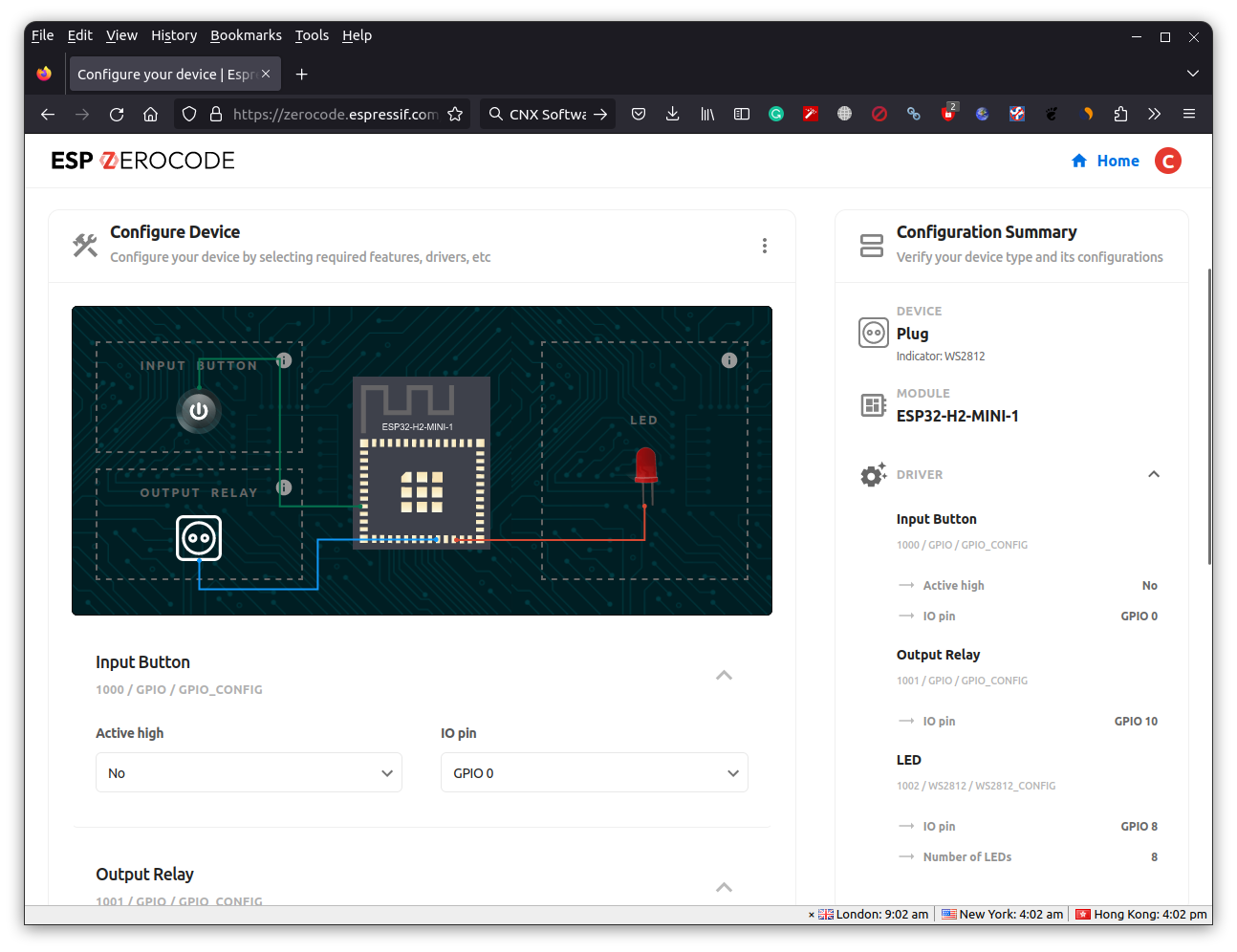Click the Plug device icon

[874, 333]
